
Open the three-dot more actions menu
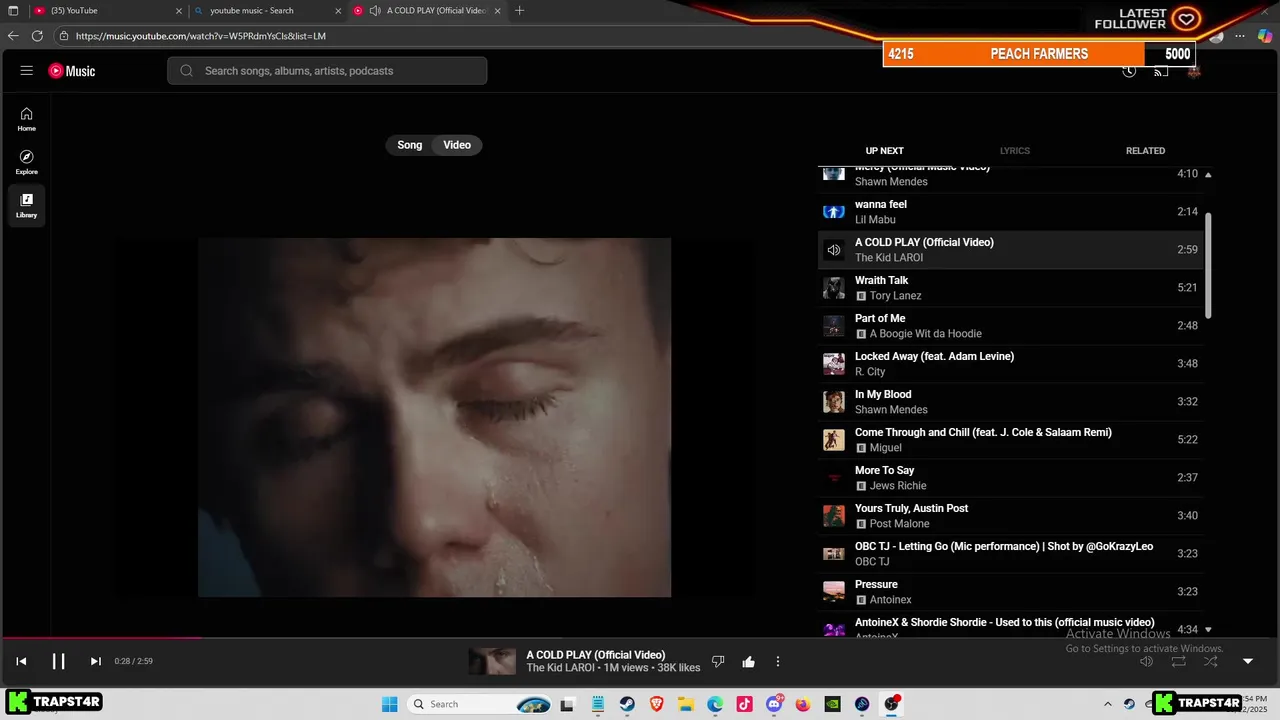pos(778,661)
